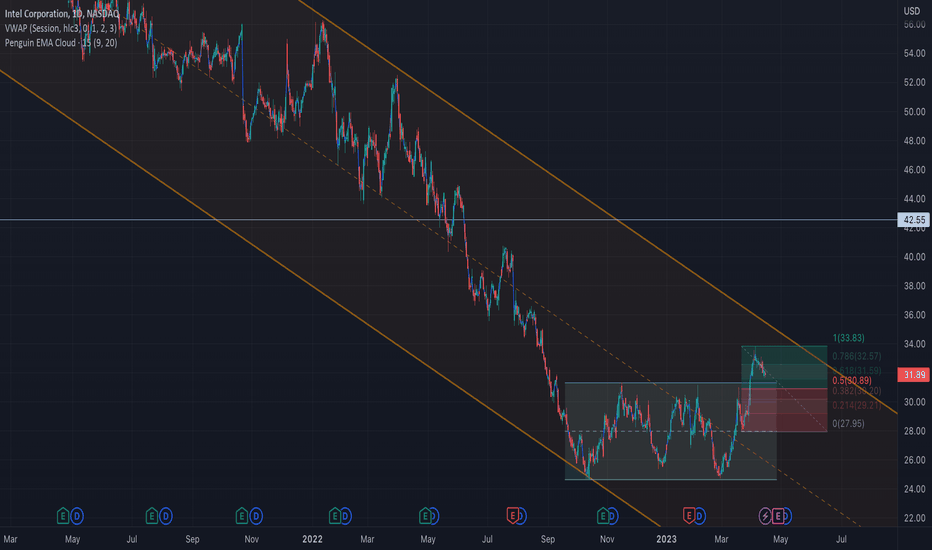Click the 56.00 price scale value
This screenshot has width=932, height=550.
914,24
